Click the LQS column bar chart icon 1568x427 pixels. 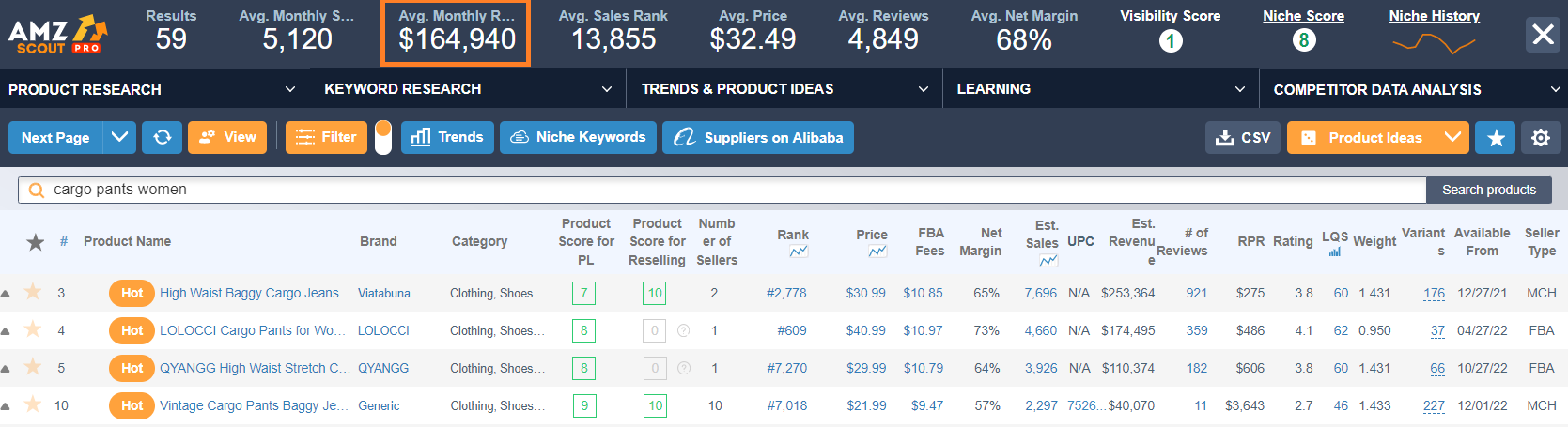(1334, 252)
